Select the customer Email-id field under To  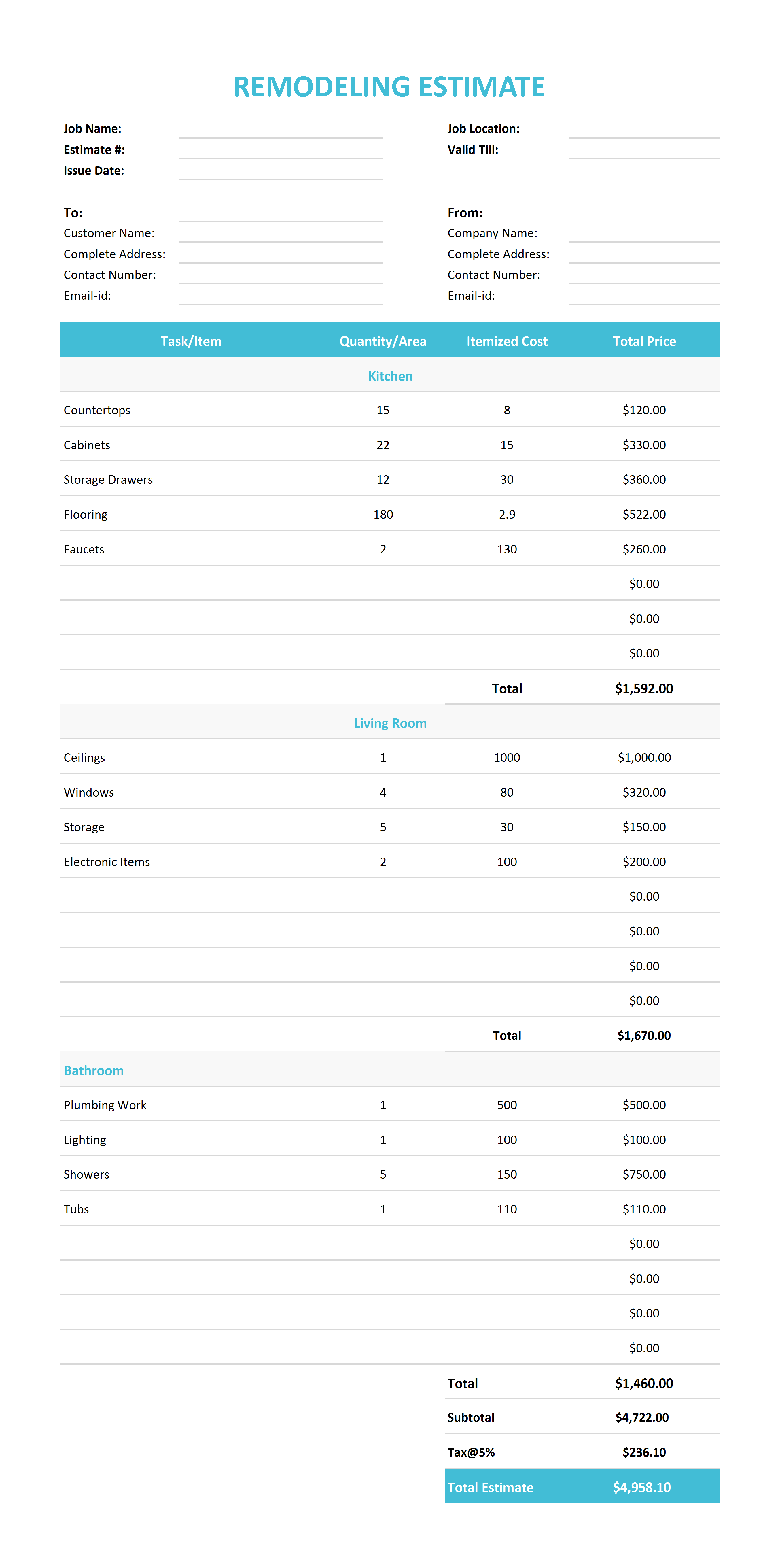(281, 295)
